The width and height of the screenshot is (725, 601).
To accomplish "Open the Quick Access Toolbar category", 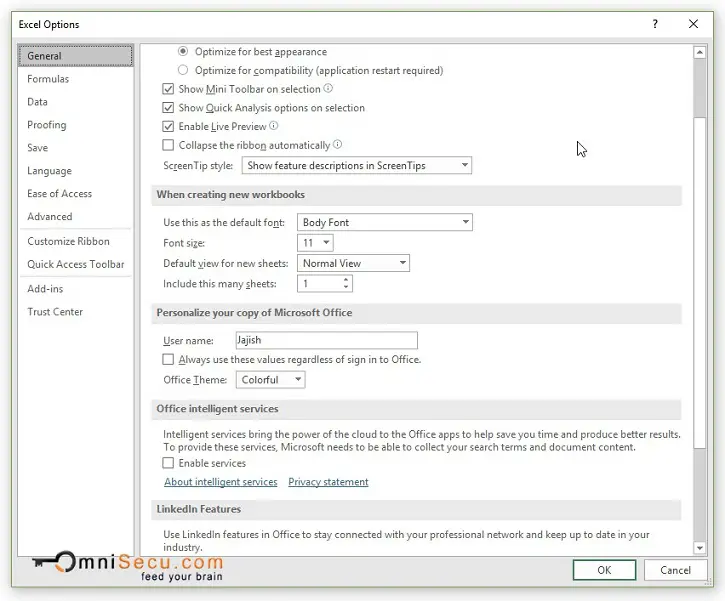I will coord(76,264).
